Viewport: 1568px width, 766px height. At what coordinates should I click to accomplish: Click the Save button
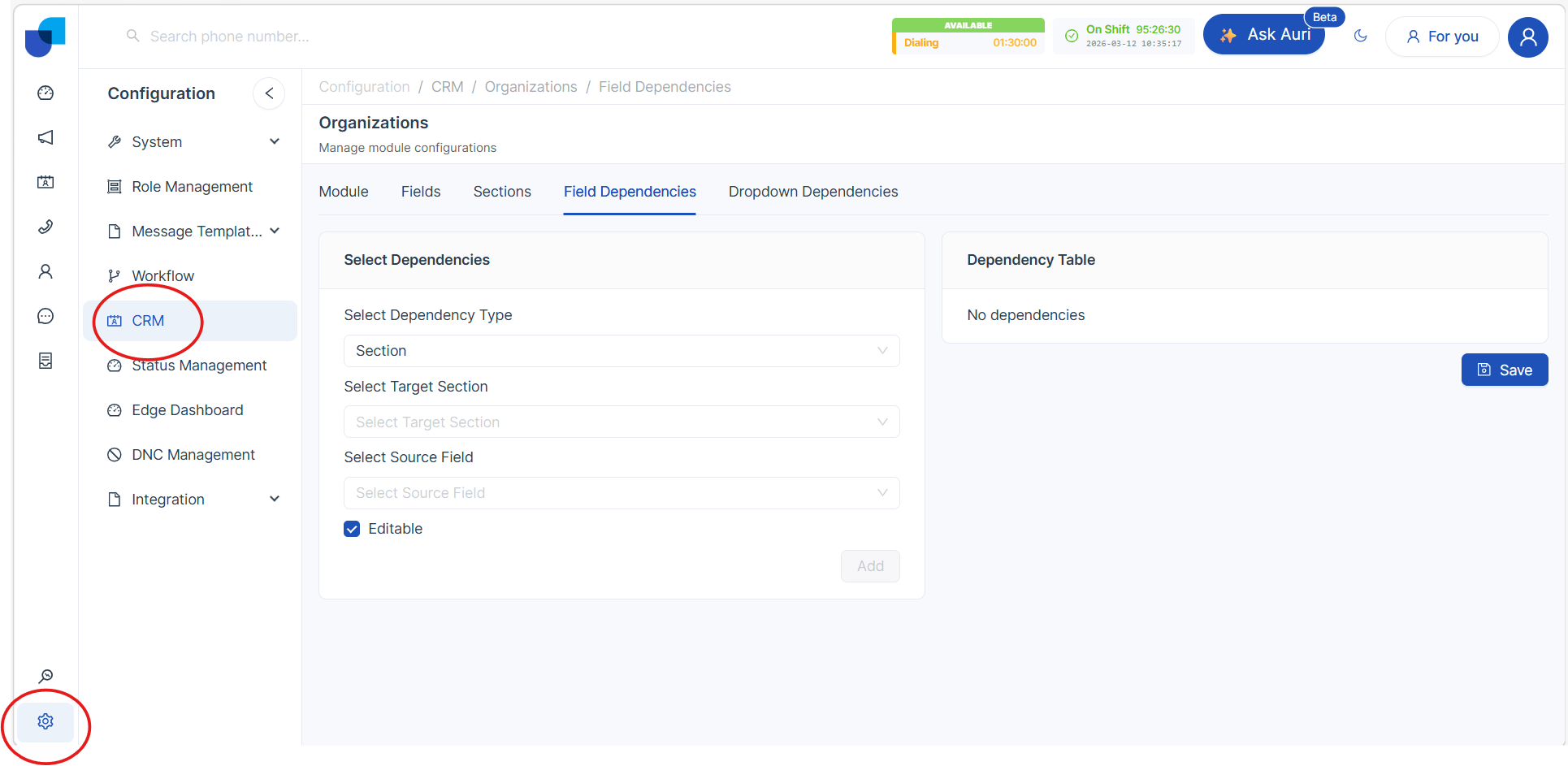(1504, 370)
